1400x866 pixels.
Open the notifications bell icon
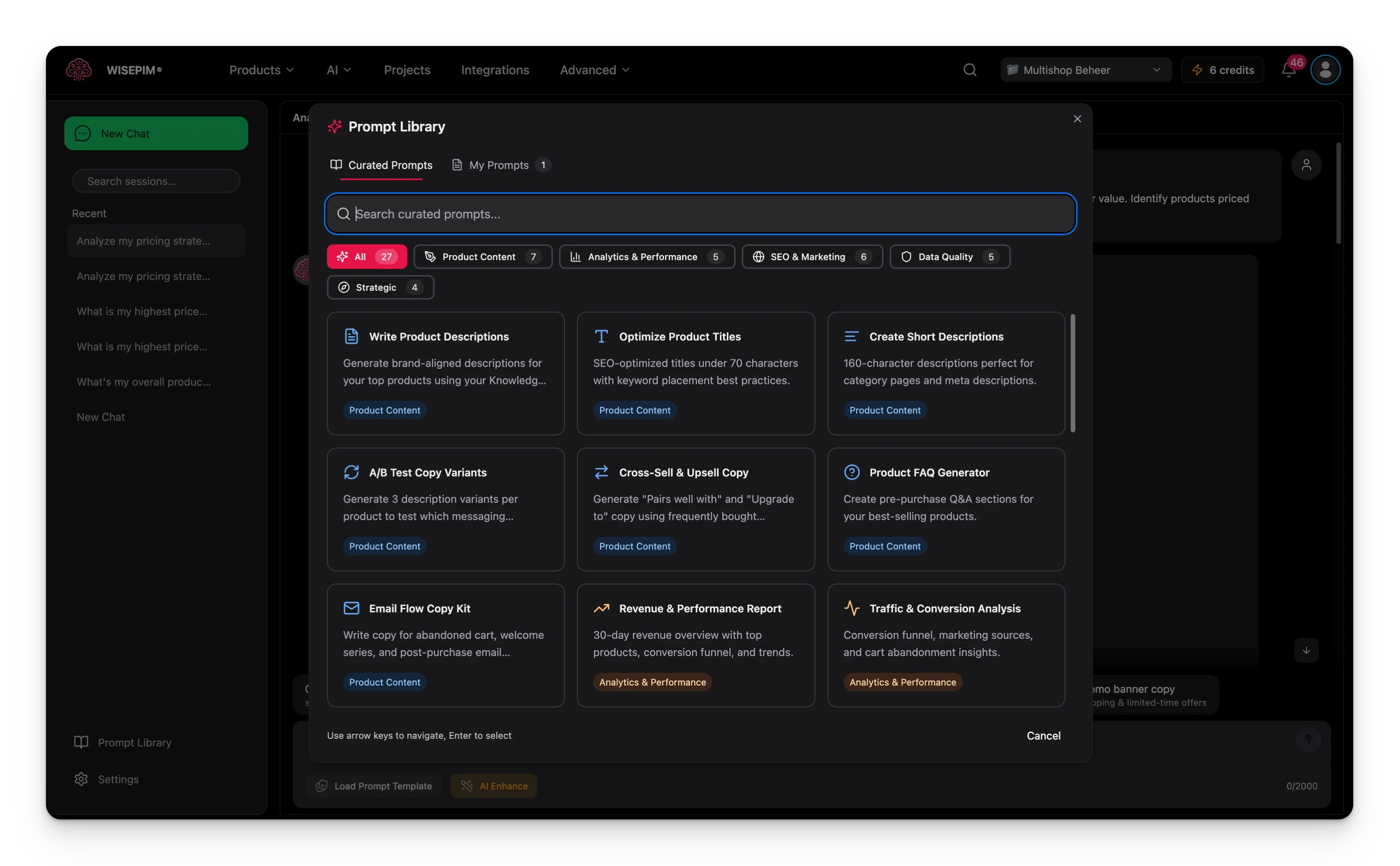tap(1288, 70)
